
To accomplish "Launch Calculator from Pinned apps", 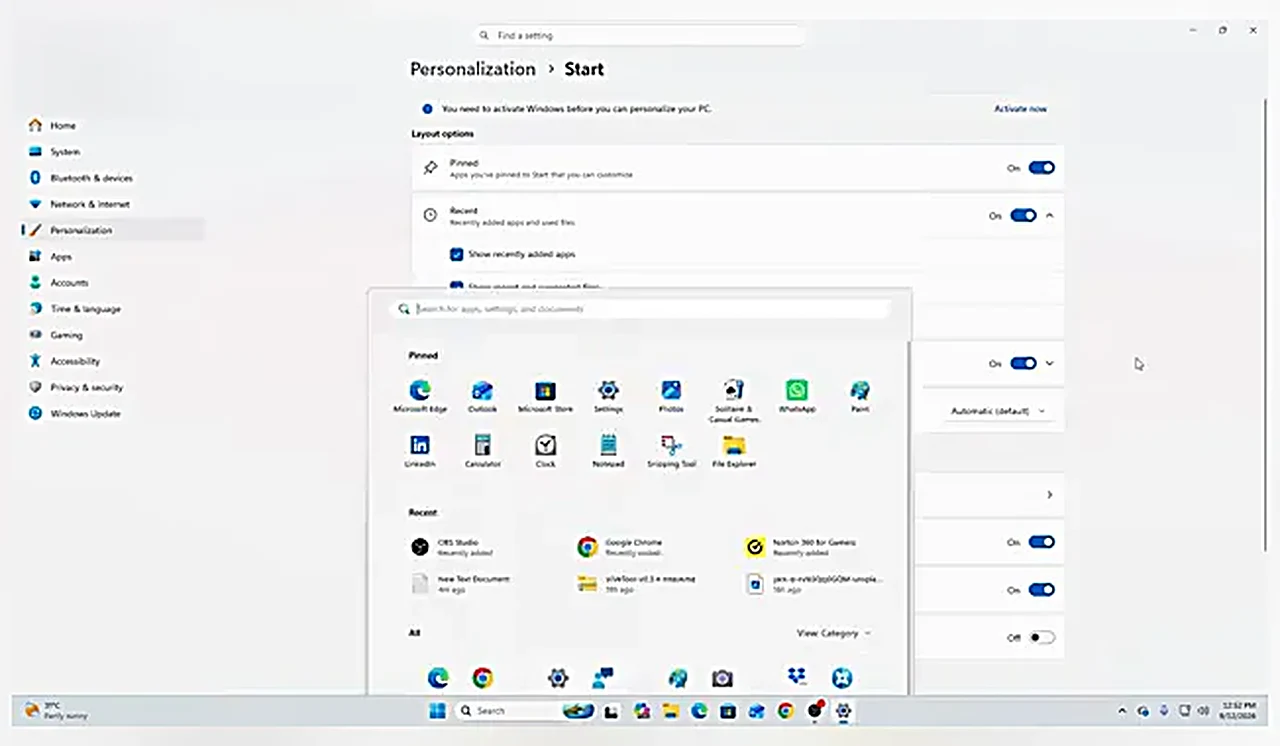I will click(x=482, y=450).
